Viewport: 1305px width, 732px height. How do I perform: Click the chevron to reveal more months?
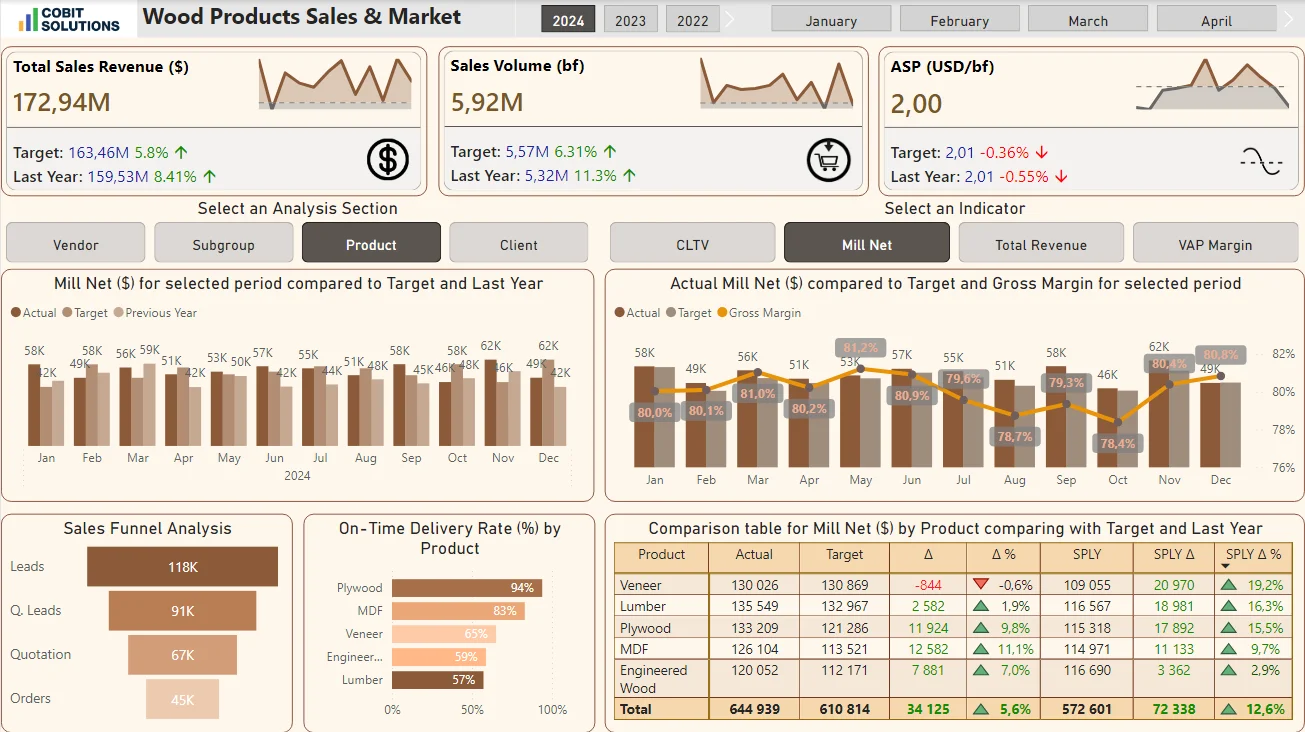pyautogui.click(x=1288, y=18)
